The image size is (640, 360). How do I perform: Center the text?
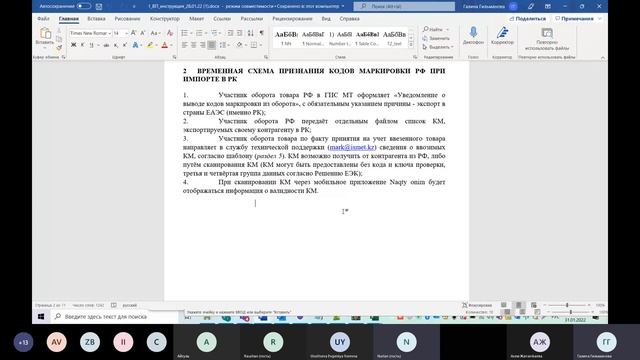[x=193, y=45]
